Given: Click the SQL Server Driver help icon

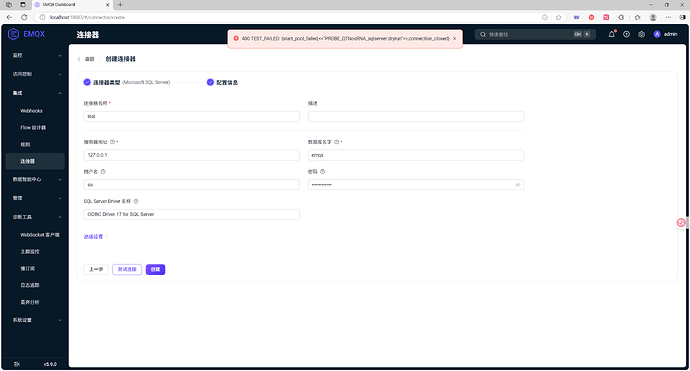Looking at the screenshot, I should [136, 201].
